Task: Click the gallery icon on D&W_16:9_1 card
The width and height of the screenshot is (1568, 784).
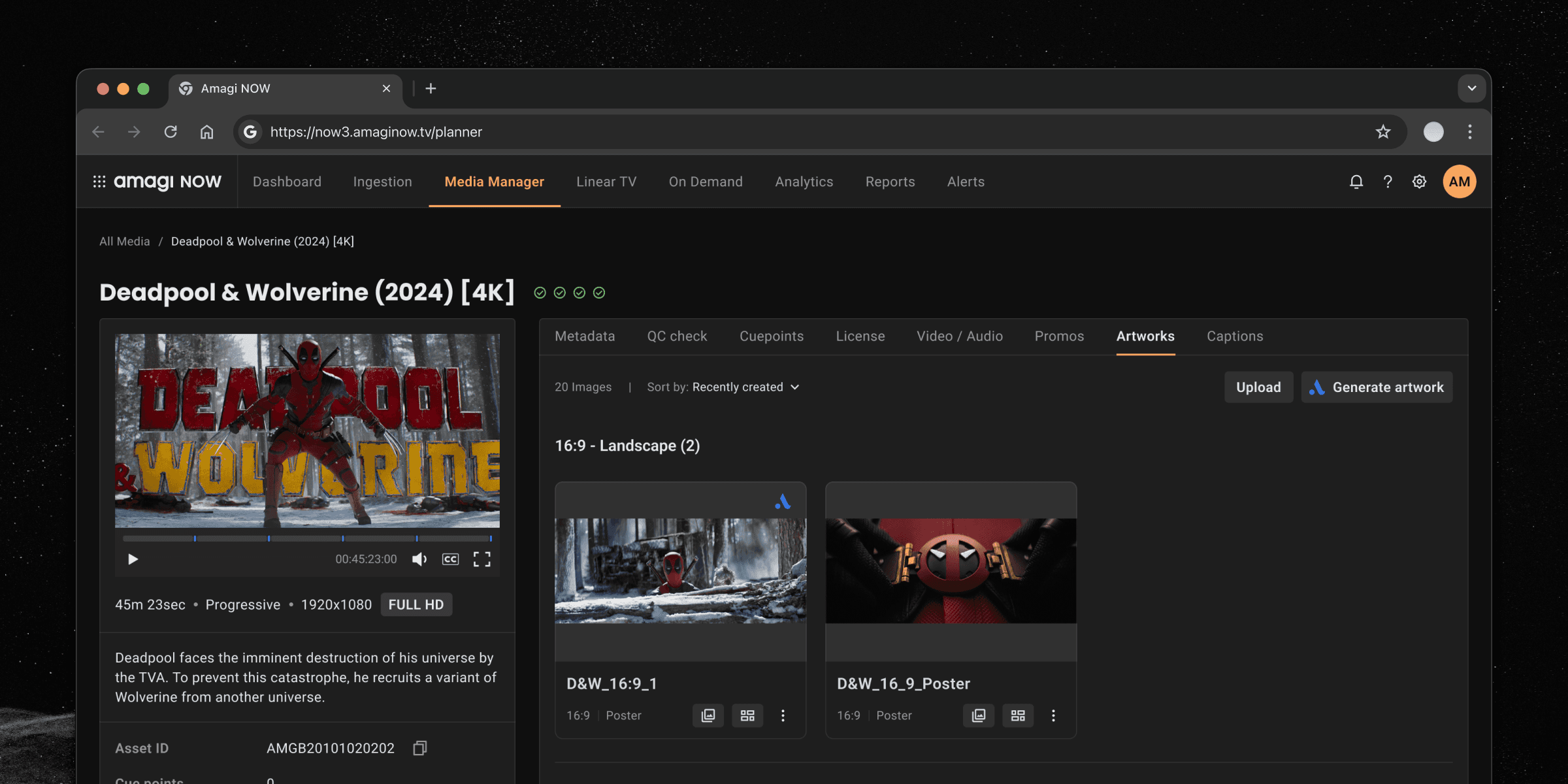Action: (x=708, y=715)
